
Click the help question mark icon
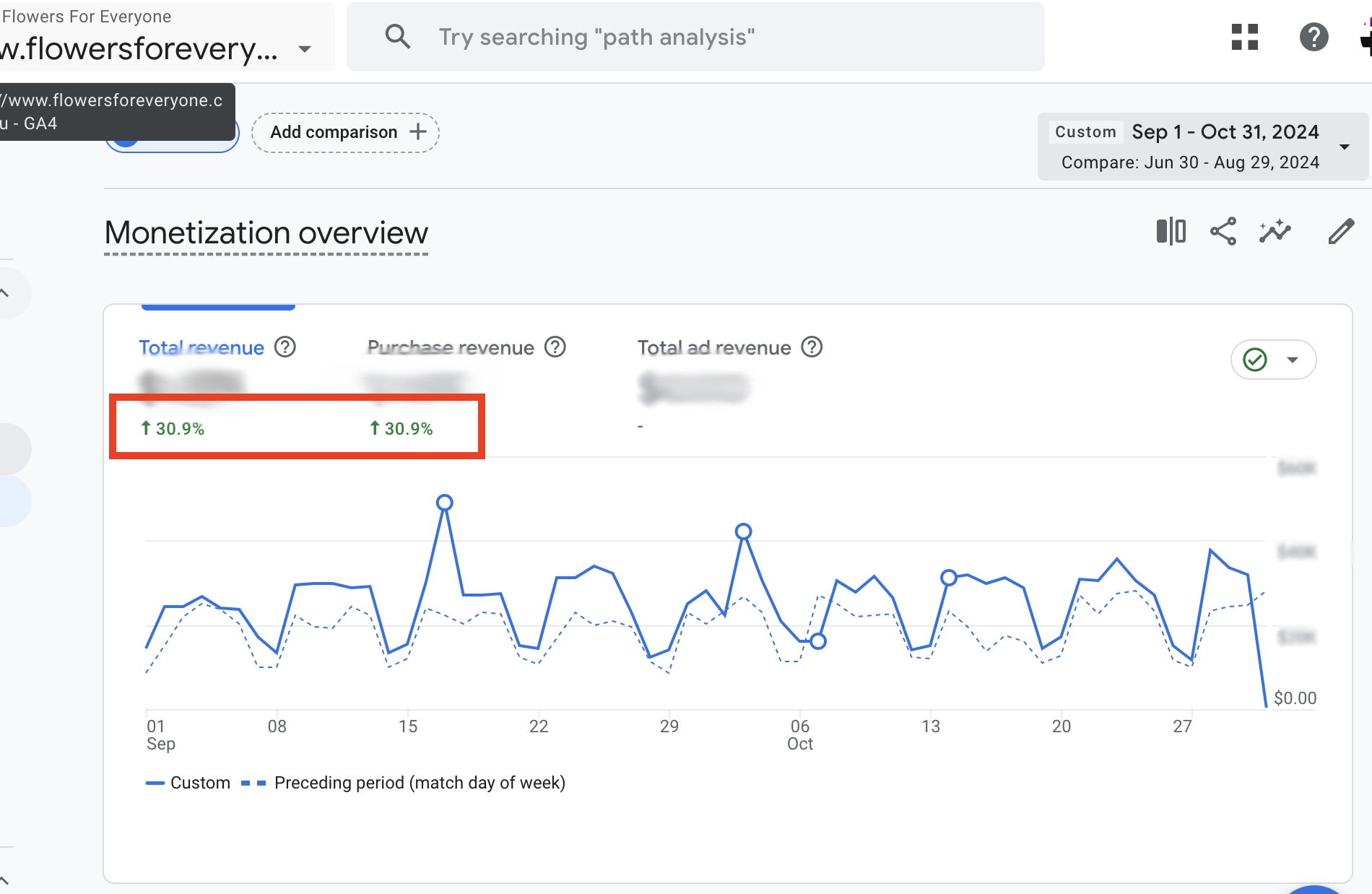coord(1314,37)
